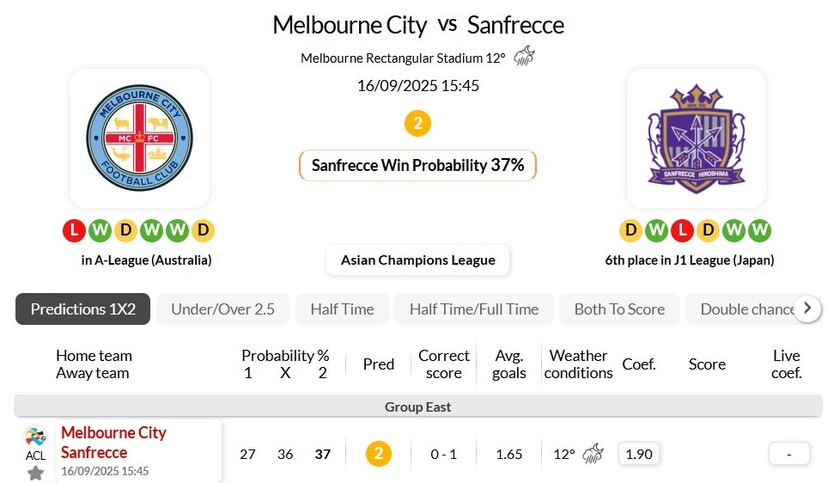
Task: Open the Asian Champions League button
Action: pyautogui.click(x=418, y=260)
